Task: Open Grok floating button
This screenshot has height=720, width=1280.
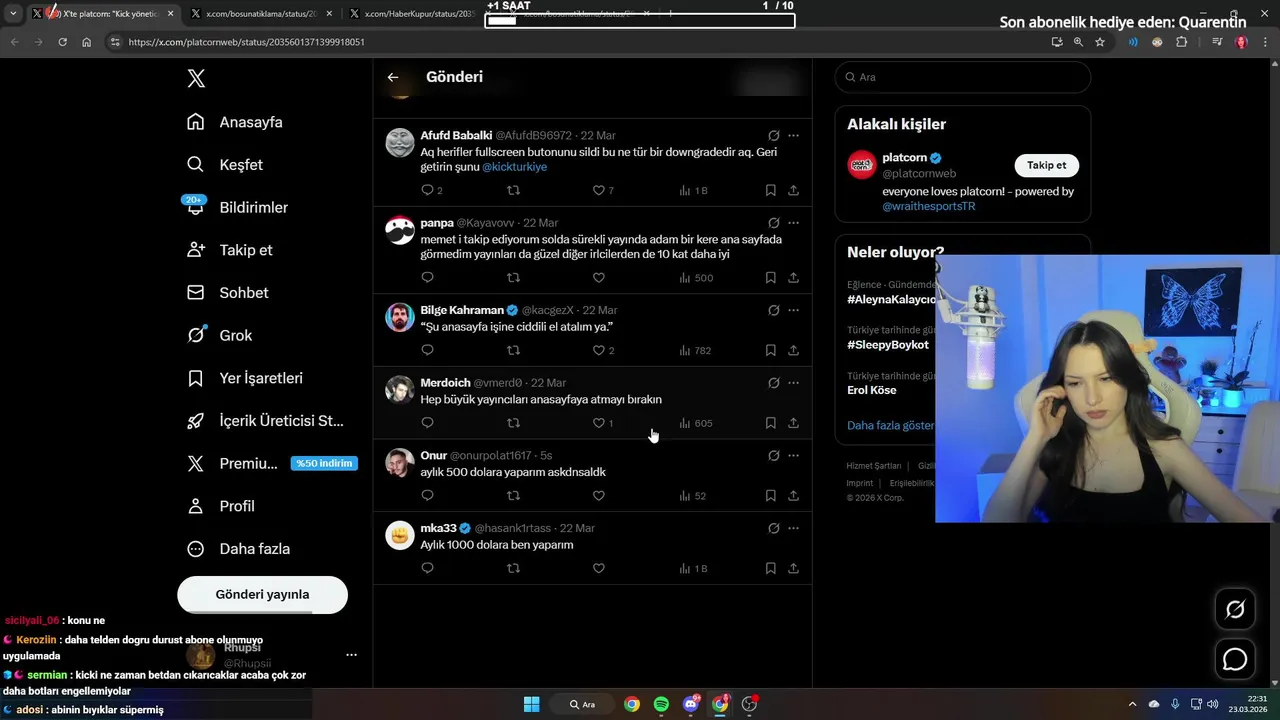Action: pos(1235,609)
